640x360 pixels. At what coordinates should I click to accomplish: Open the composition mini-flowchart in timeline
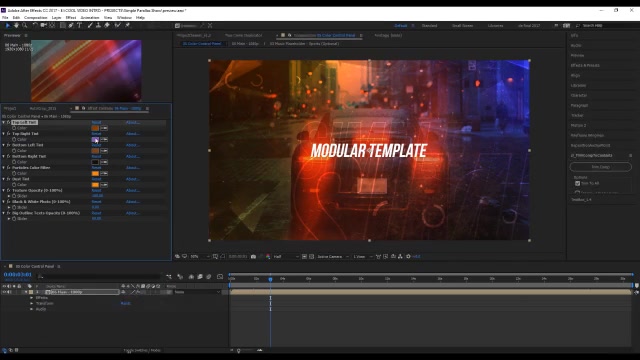[x=169, y=277]
